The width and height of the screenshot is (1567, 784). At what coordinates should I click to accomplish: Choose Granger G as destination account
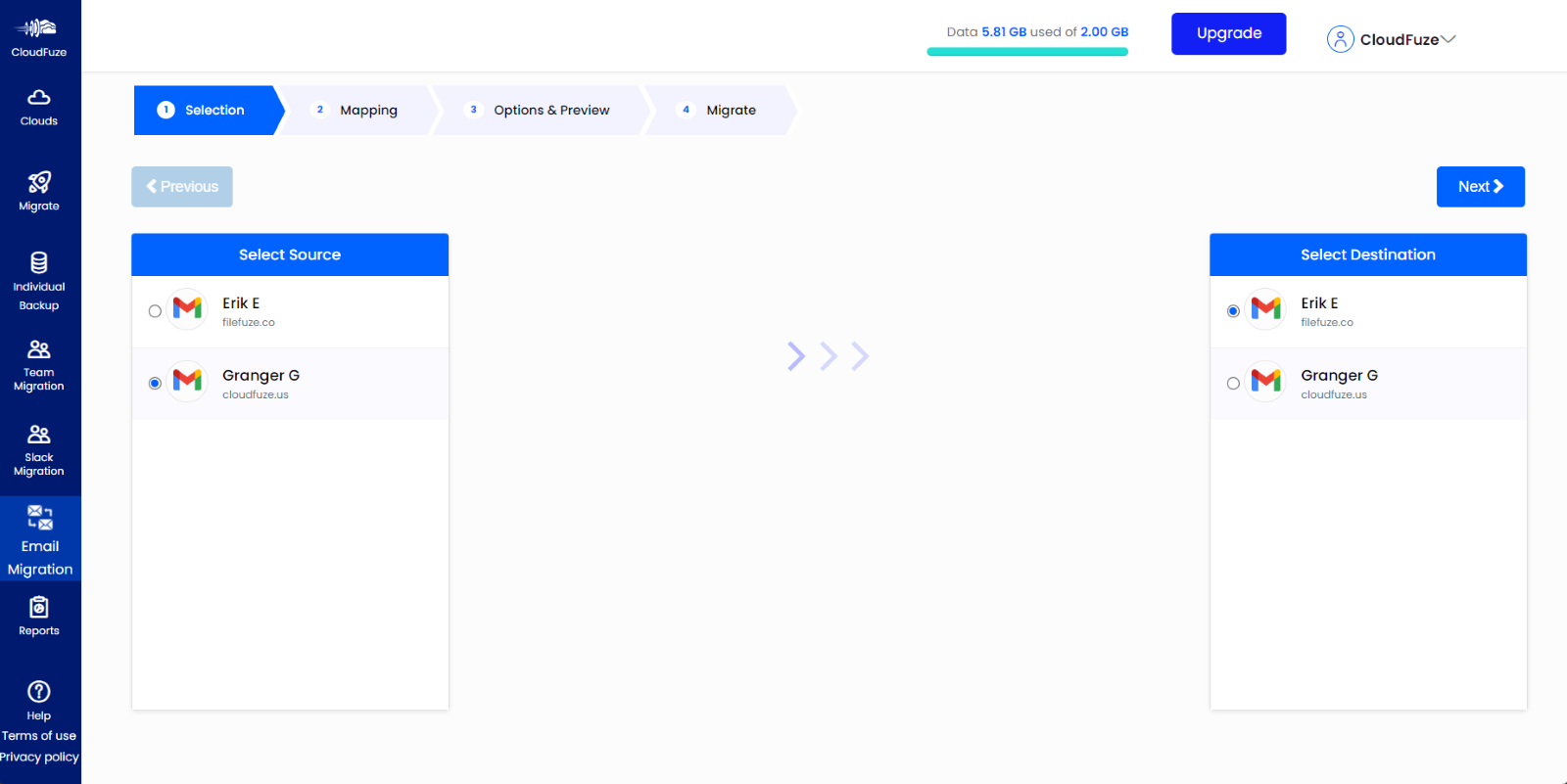[x=1233, y=384]
